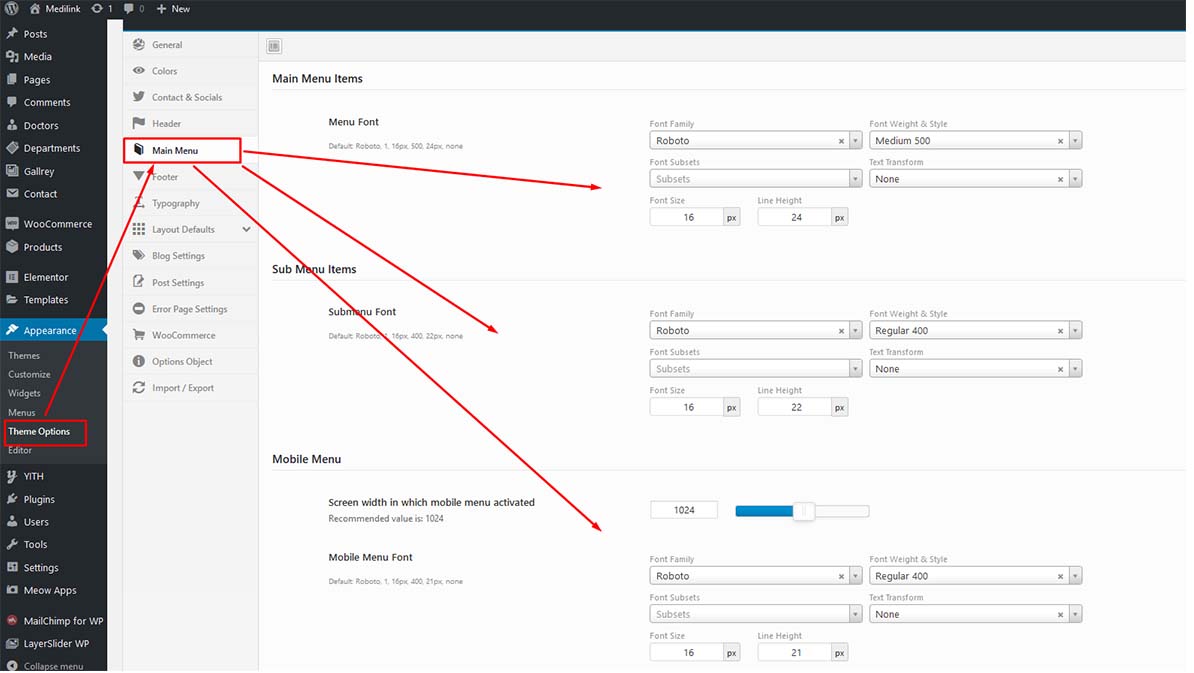Open Menu Font Text Transform dropdown
Viewport: 1194px width, 673px height.
pos(975,179)
